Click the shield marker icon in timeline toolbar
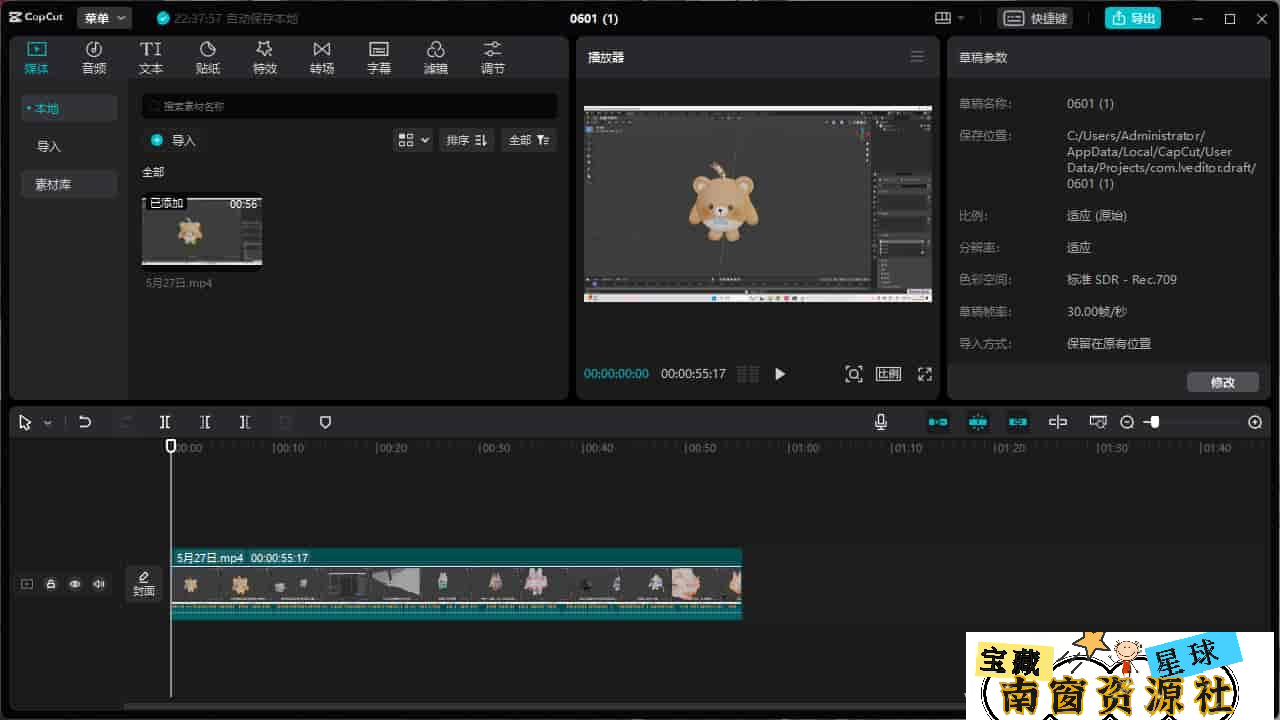 [325, 422]
